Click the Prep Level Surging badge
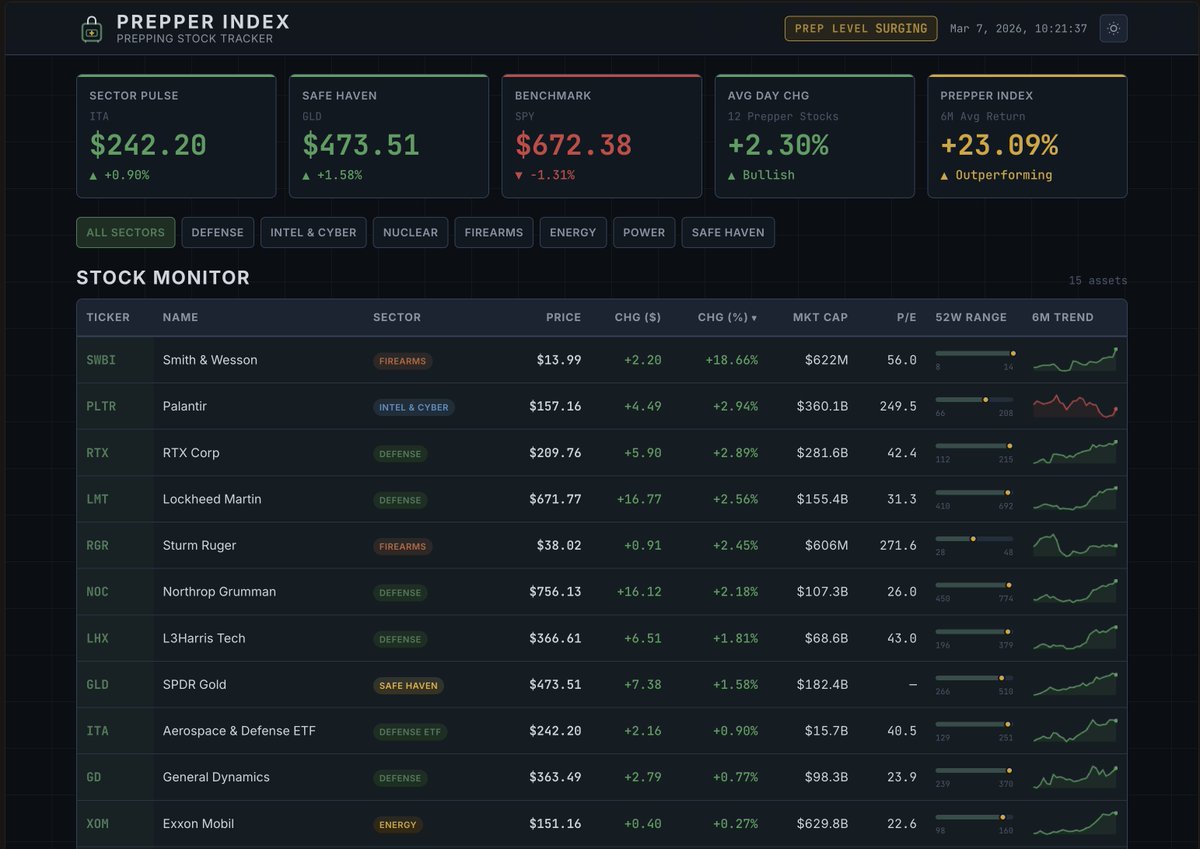 coord(860,29)
